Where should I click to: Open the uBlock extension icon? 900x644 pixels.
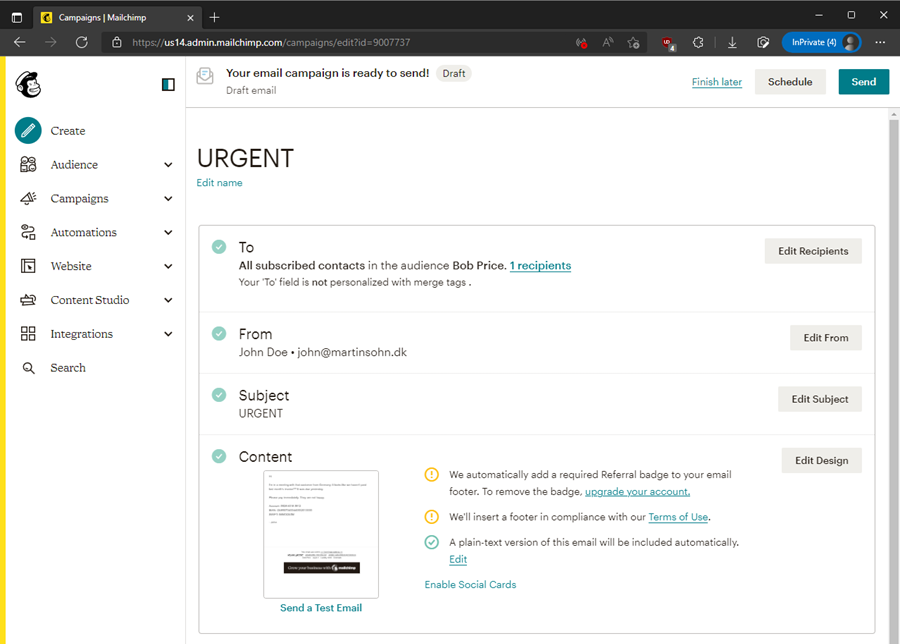[x=668, y=43]
